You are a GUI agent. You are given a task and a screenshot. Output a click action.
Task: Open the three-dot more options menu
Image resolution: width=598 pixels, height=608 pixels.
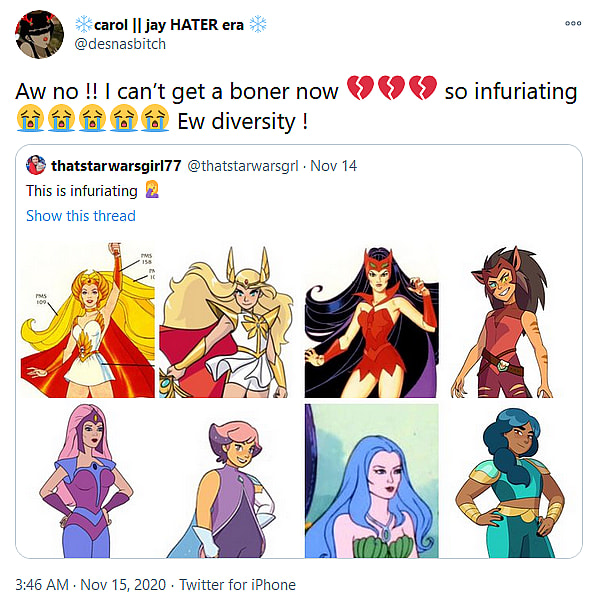[573, 23]
